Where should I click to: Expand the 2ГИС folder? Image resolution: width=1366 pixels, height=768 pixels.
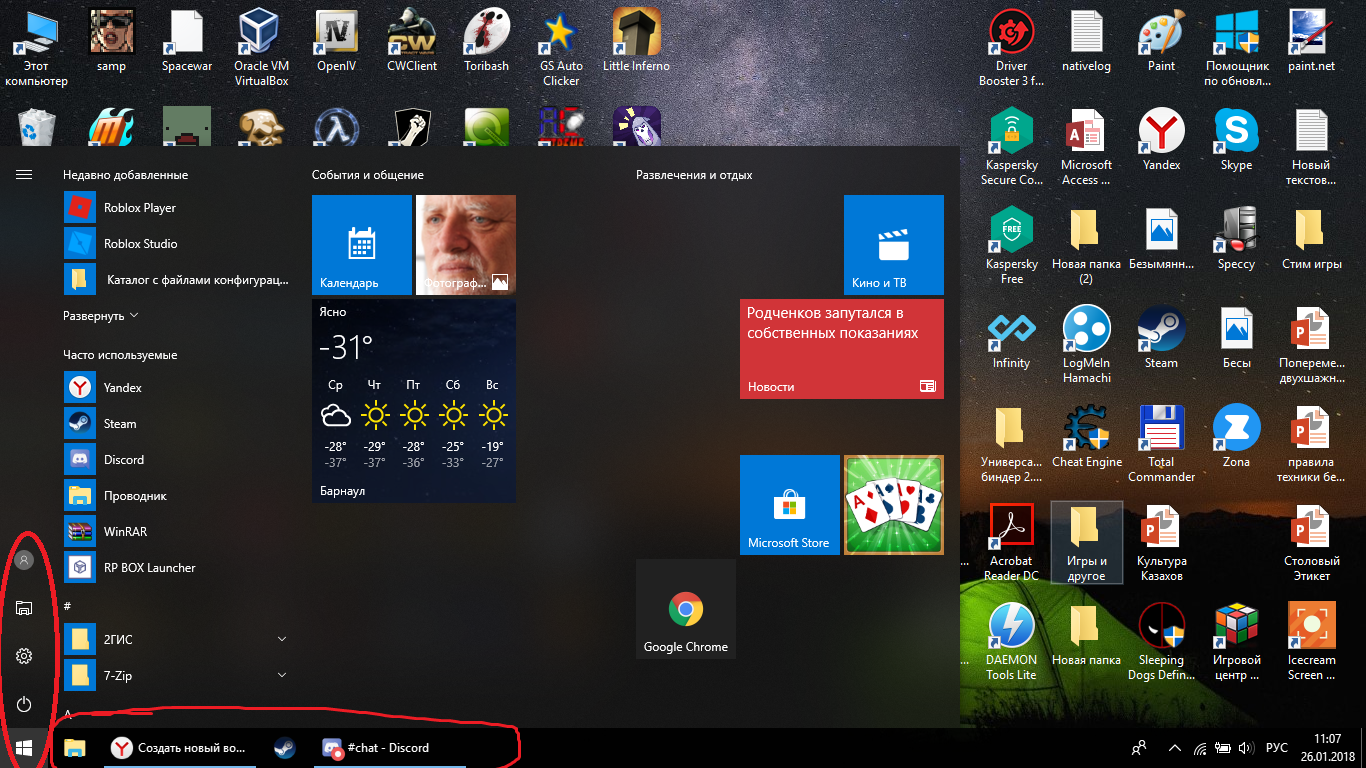click(x=178, y=640)
